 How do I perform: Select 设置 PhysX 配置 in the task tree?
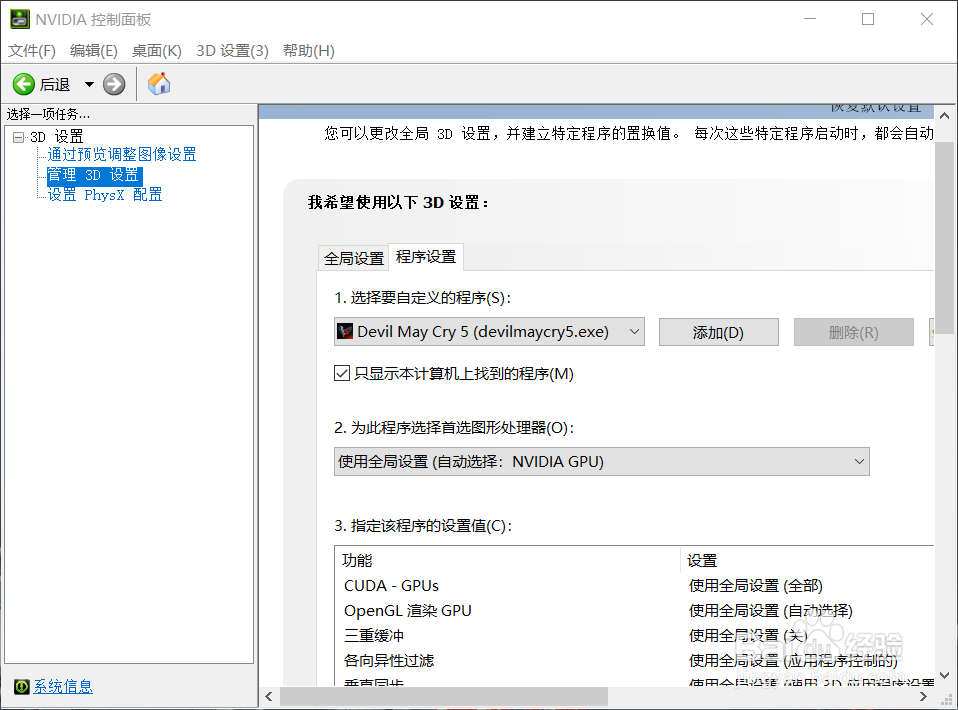pyautogui.click(x=104, y=195)
